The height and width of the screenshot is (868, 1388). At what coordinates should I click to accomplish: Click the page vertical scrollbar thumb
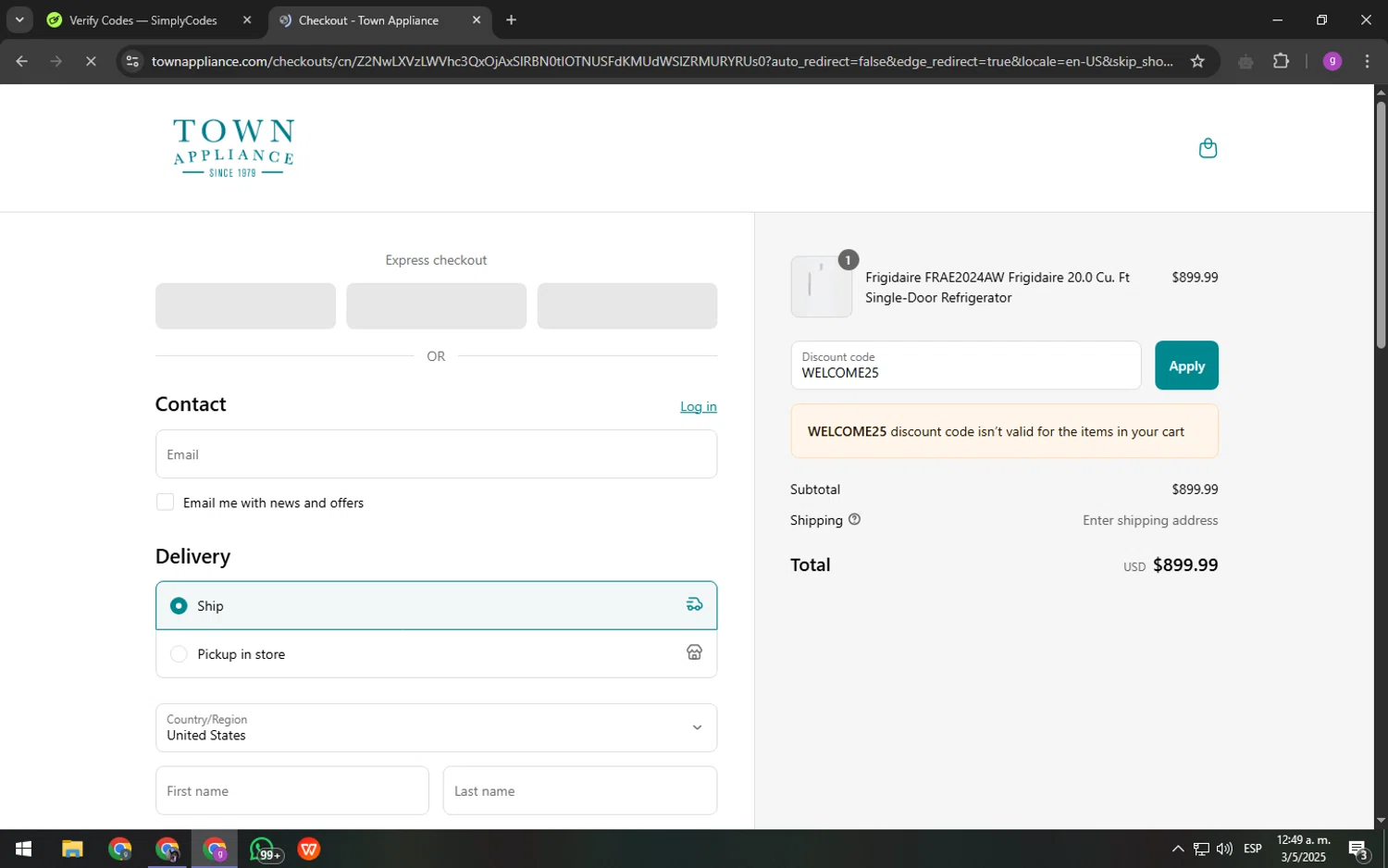pos(1381,225)
